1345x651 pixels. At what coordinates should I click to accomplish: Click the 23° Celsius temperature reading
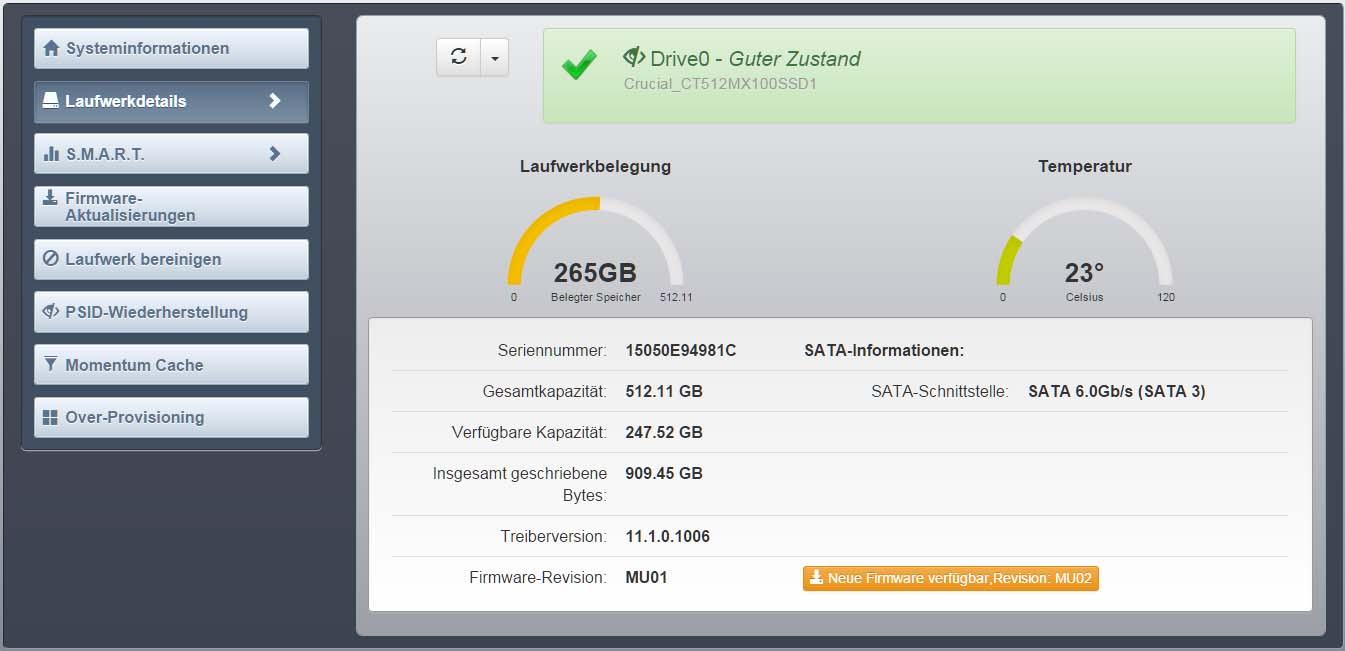click(x=1084, y=273)
